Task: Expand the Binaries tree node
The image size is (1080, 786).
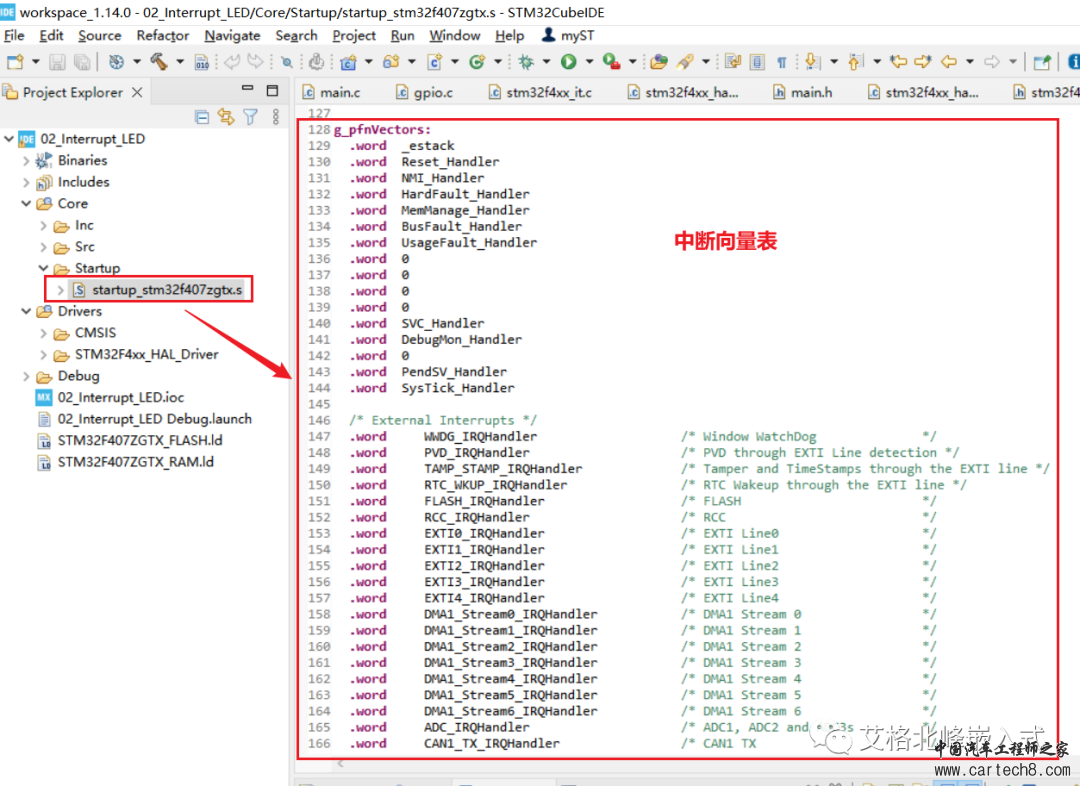Action: 26,161
